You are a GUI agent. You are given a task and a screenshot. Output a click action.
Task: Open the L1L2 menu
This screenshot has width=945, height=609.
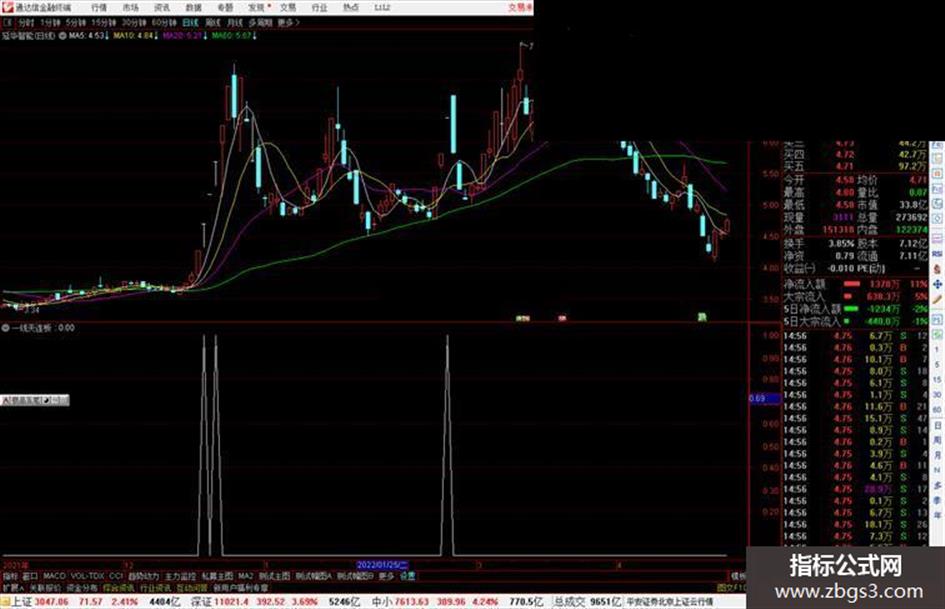click(x=382, y=7)
